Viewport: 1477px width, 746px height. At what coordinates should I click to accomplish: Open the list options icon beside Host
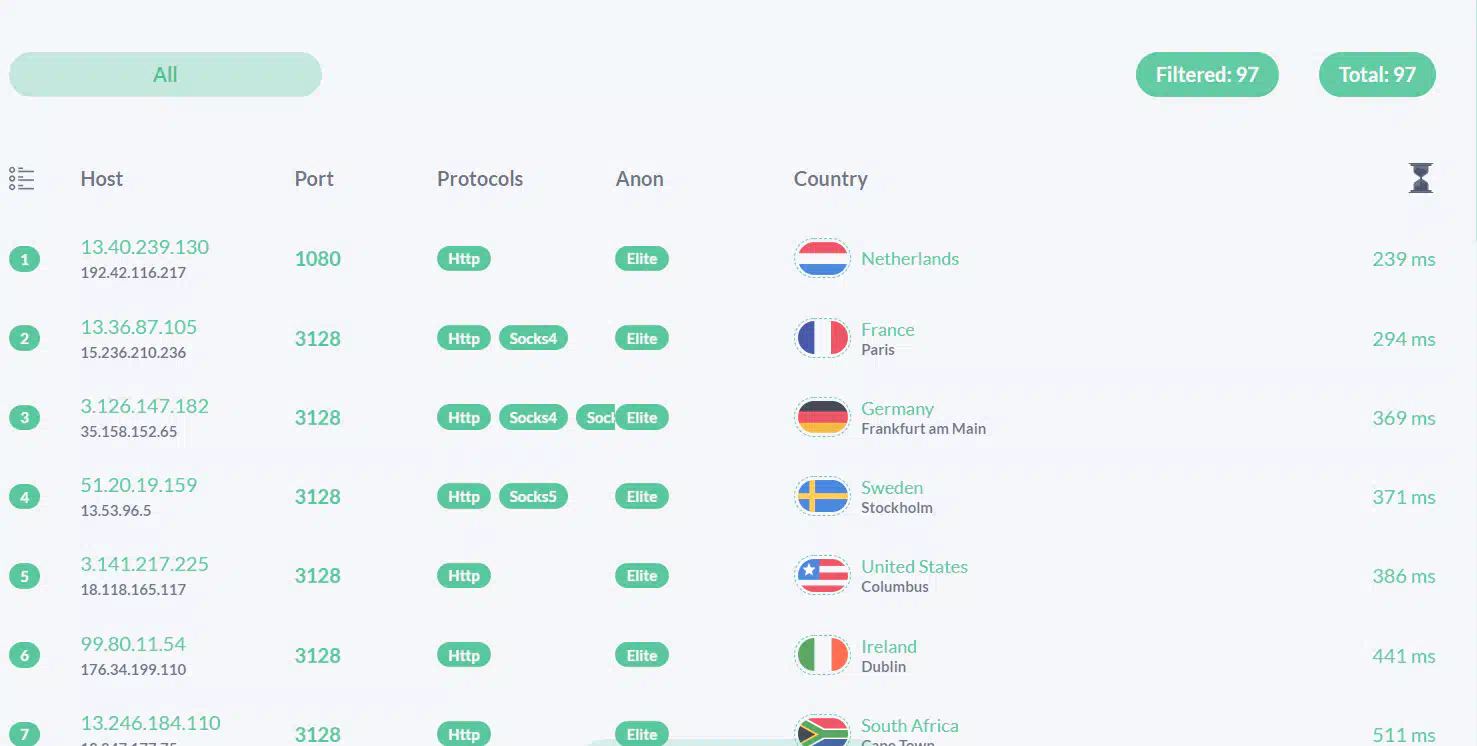coord(21,179)
